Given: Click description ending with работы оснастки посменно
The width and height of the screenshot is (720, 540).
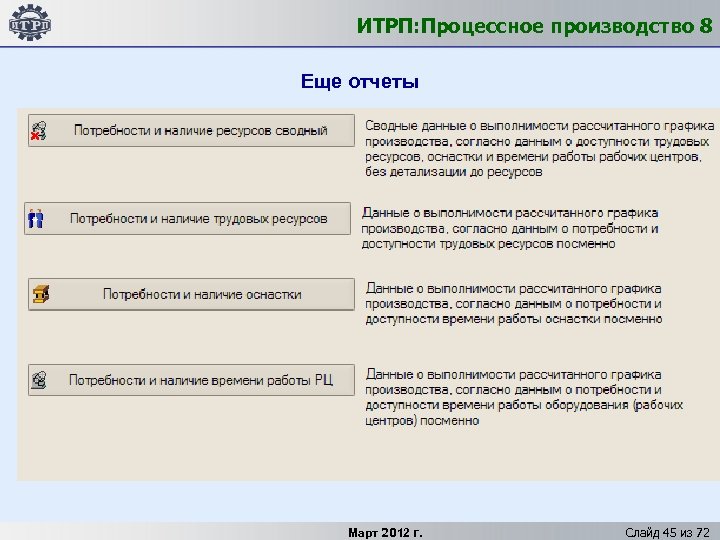Looking at the screenshot, I should (x=513, y=304).
